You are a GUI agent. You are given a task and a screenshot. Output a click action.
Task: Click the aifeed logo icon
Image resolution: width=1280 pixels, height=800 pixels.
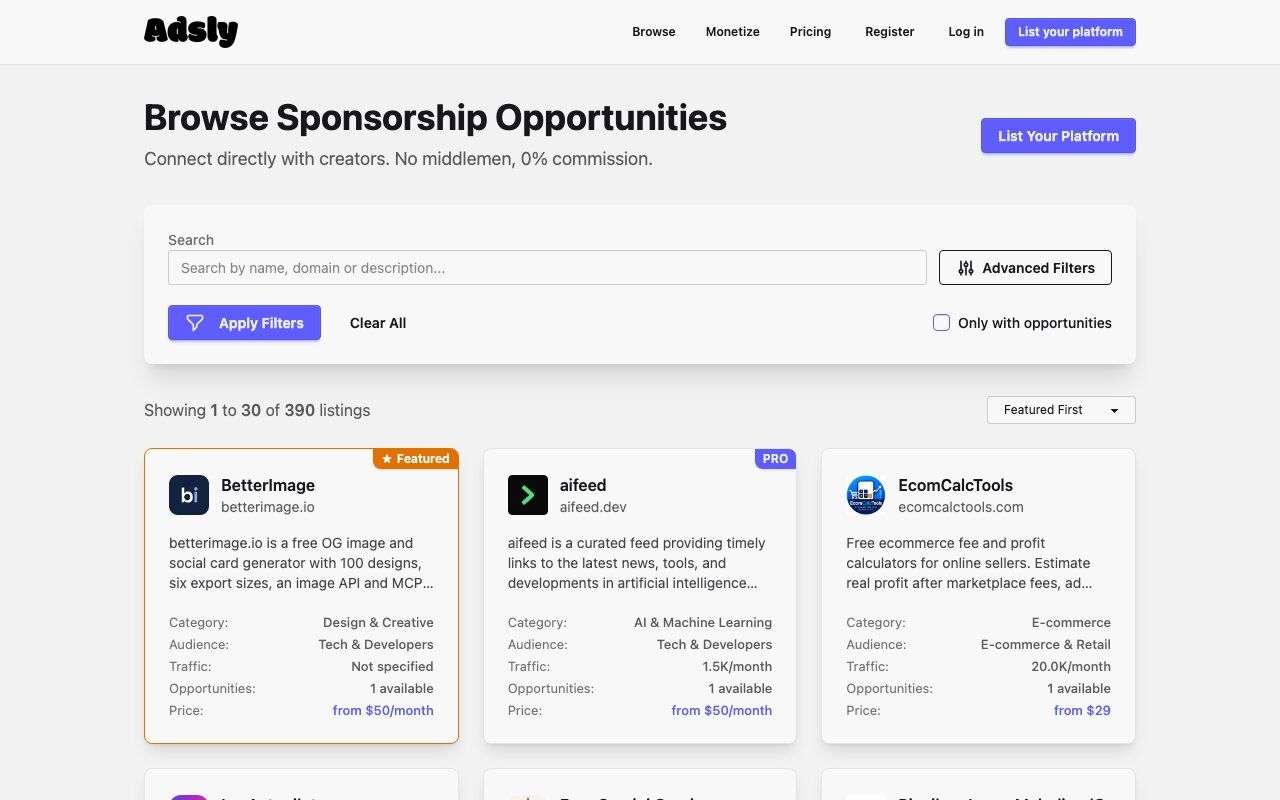pos(528,495)
